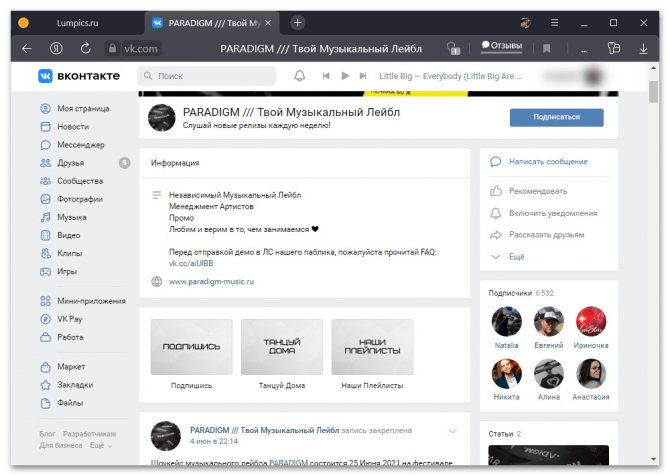
Task: Open the Разработчикам footer link
Action: 89,434
